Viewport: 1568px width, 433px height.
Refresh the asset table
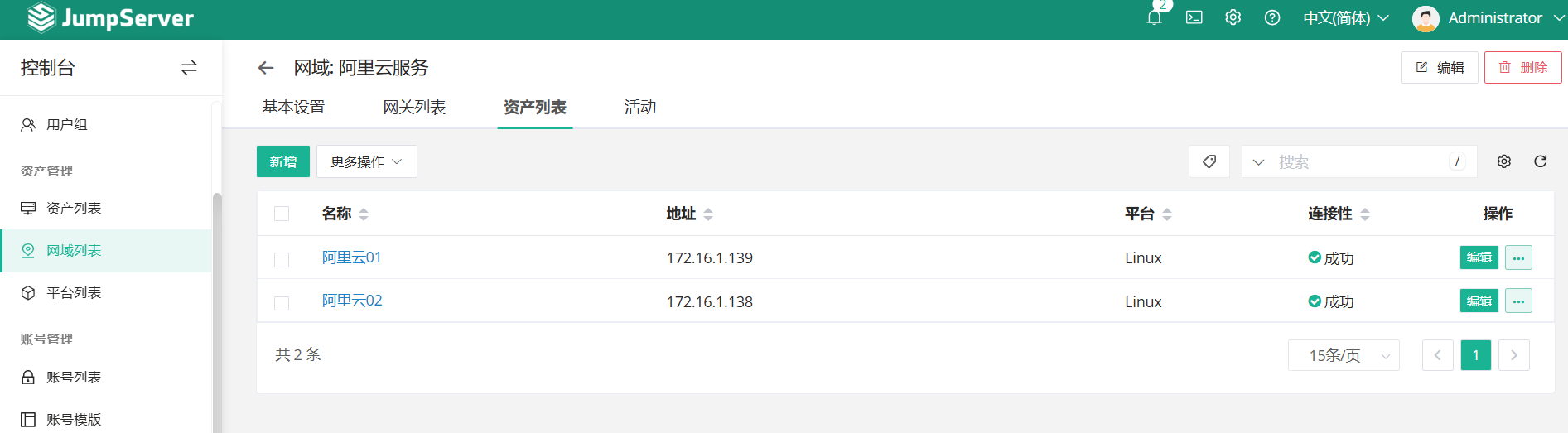(1541, 161)
